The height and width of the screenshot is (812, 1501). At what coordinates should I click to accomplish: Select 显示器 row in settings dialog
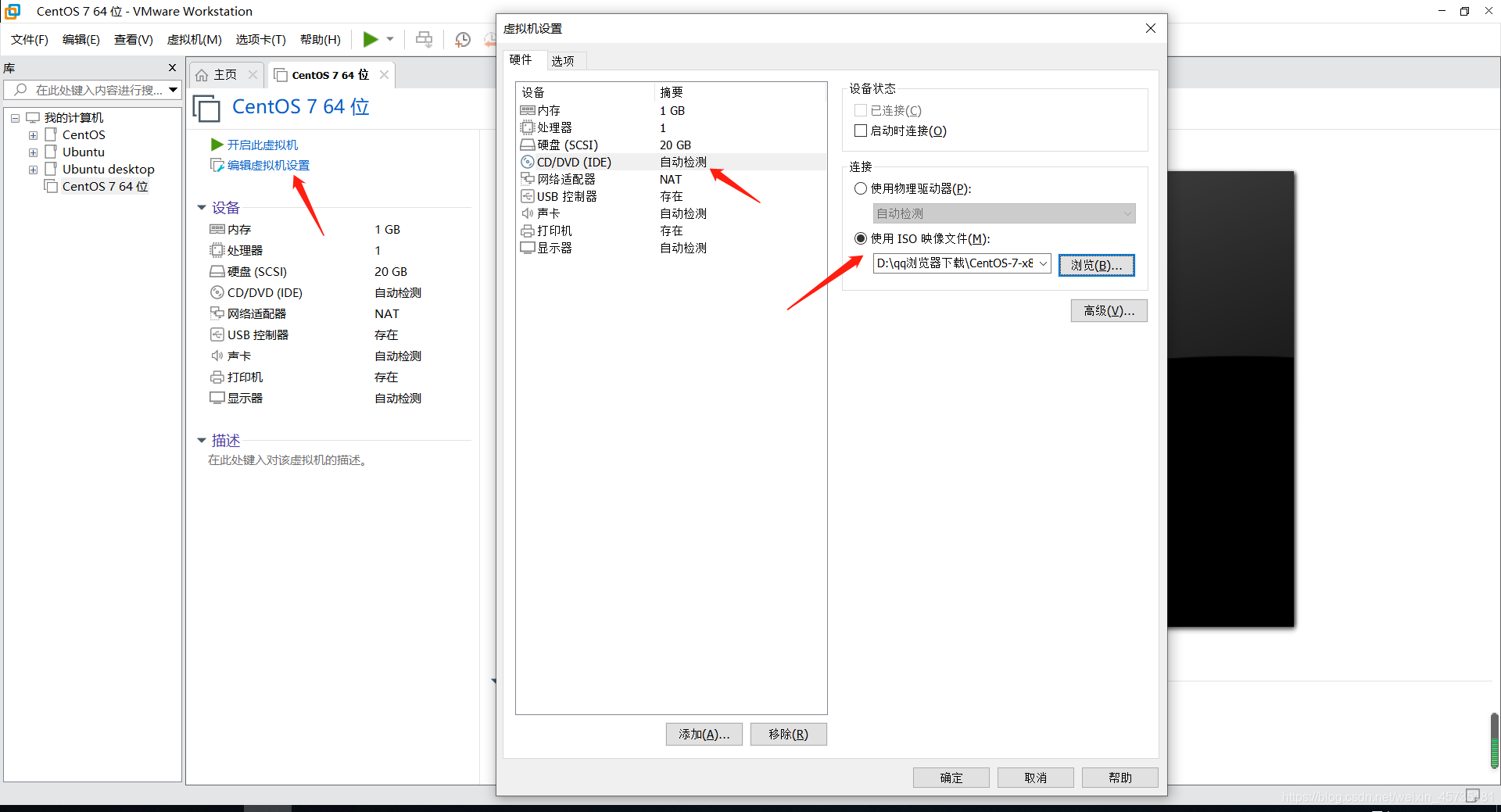(x=671, y=249)
